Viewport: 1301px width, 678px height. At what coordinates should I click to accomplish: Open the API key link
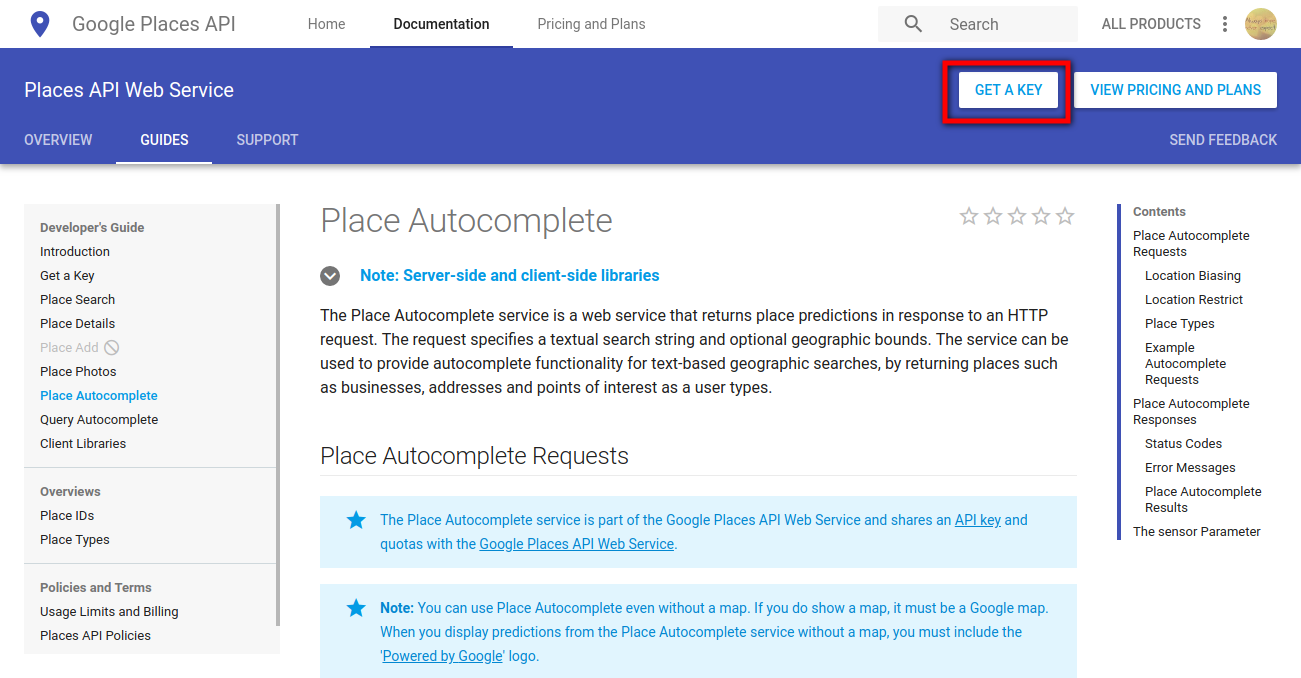978,520
